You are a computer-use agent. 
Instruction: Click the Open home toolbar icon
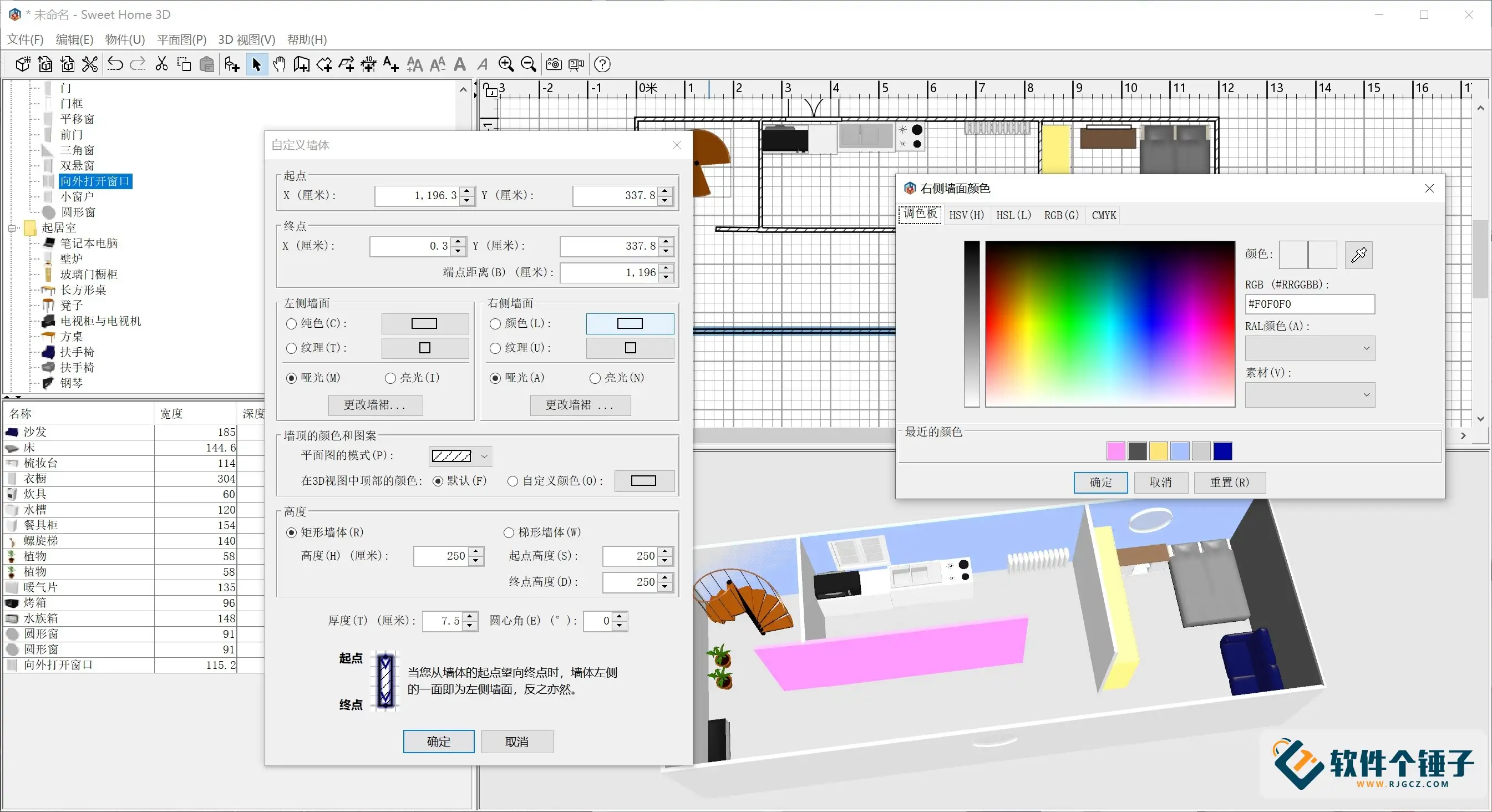click(x=45, y=64)
